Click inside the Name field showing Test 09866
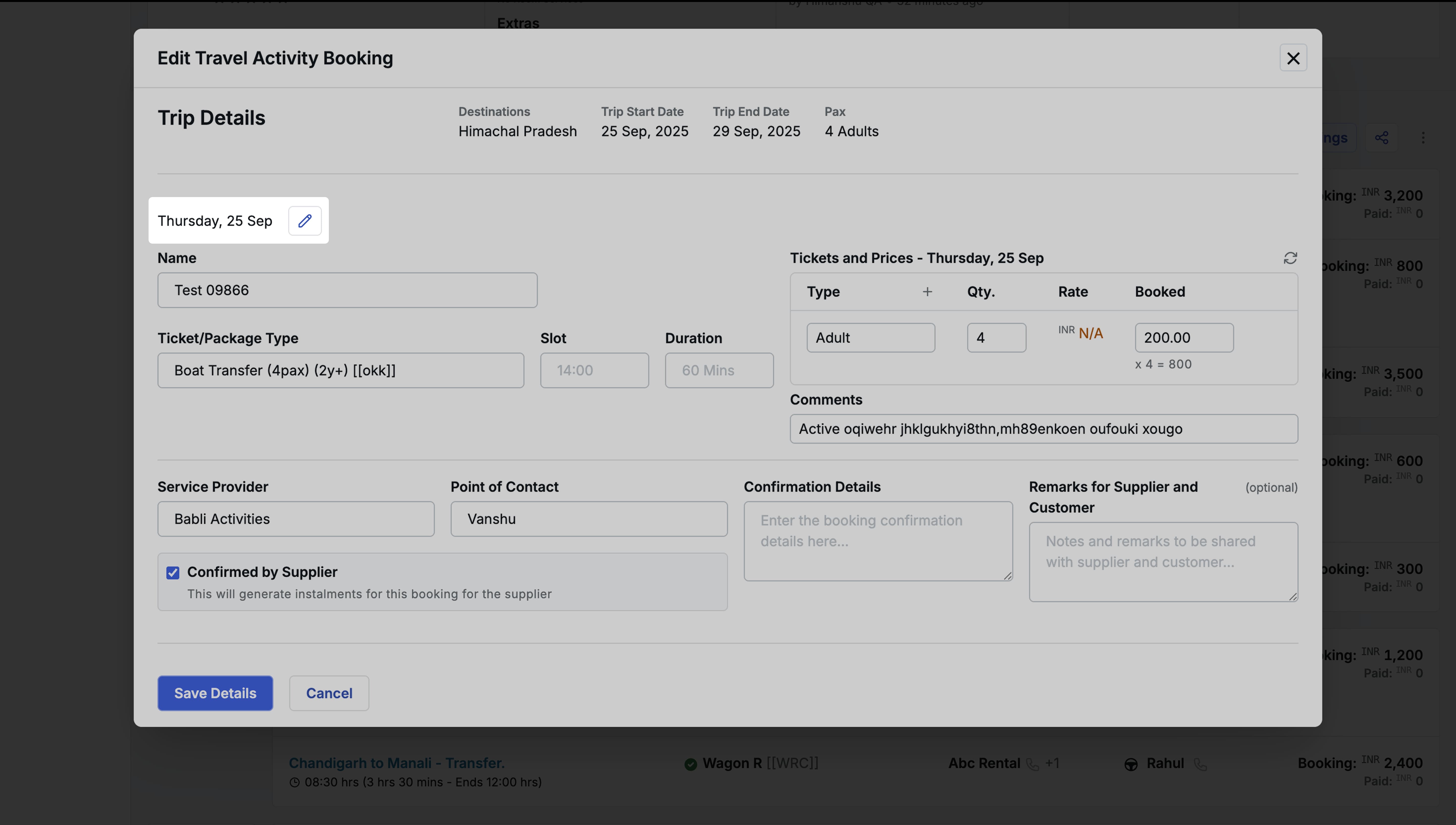Screen dimensions: 1456x825 click(x=347, y=289)
